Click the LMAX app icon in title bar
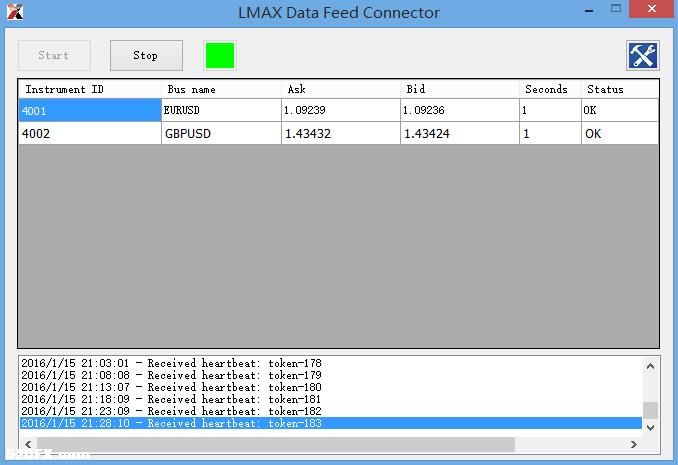This screenshot has width=678, height=465. pyautogui.click(x=15, y=12)
